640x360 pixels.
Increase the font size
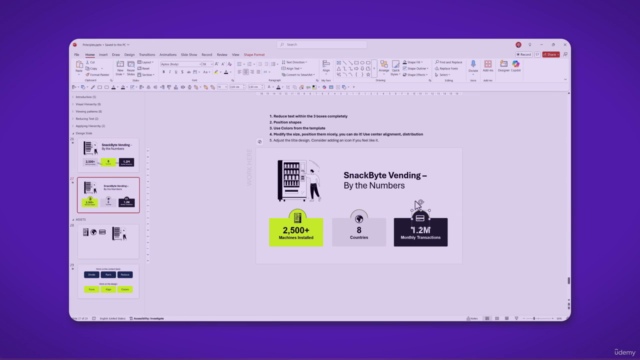[x=216, y=64]
